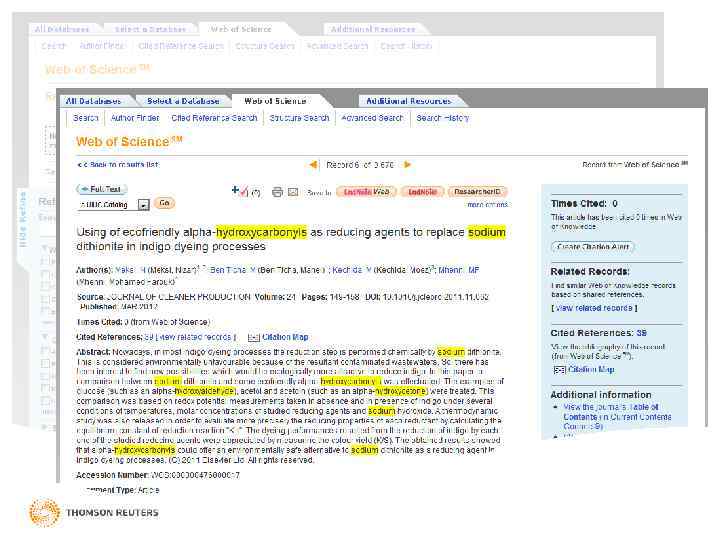This screenshot has width=720, height=540.
Task: Click the article title text
Action: [291, 239]
